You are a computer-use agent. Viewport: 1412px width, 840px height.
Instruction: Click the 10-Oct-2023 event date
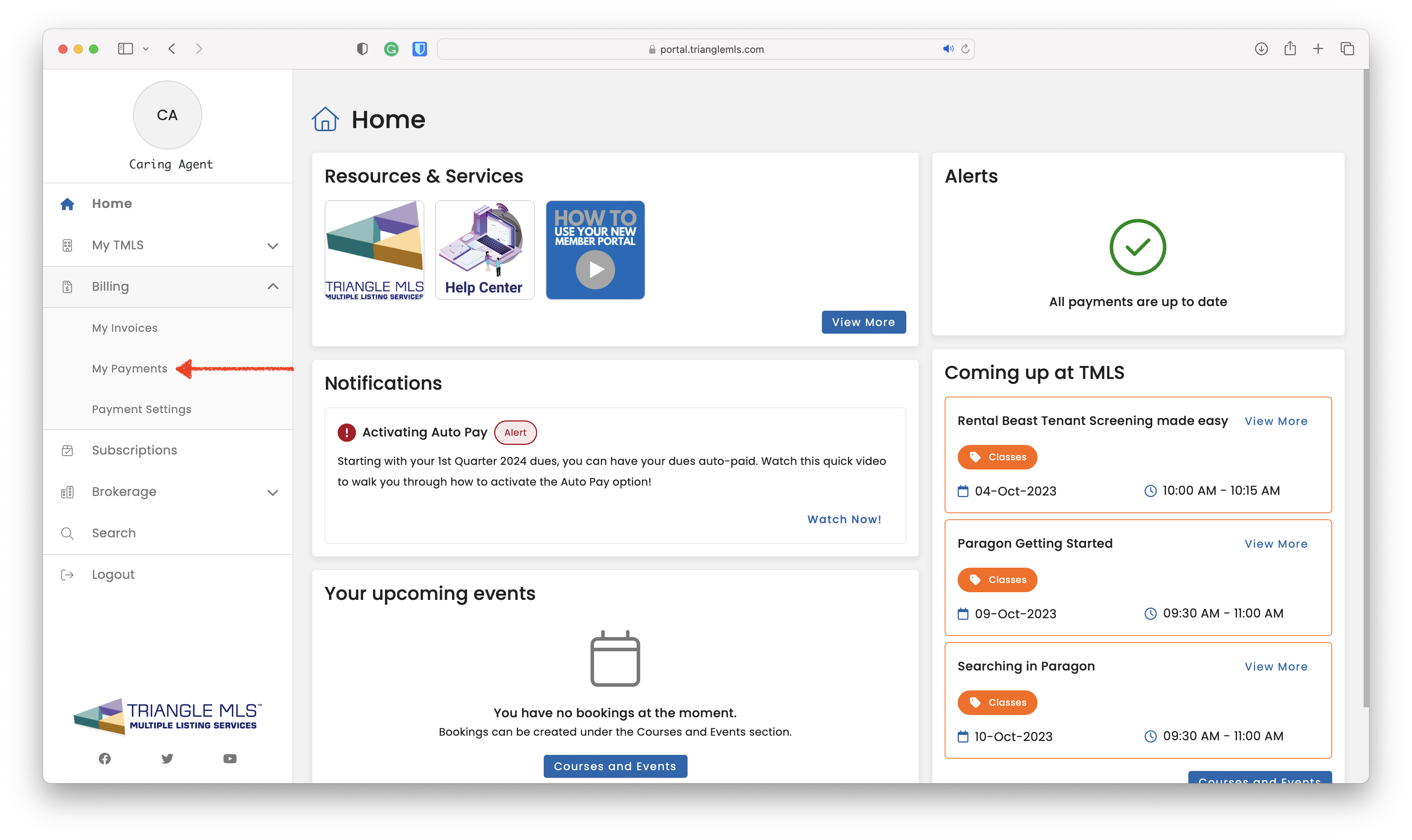pyautogui.click(x=1013, y=737)
